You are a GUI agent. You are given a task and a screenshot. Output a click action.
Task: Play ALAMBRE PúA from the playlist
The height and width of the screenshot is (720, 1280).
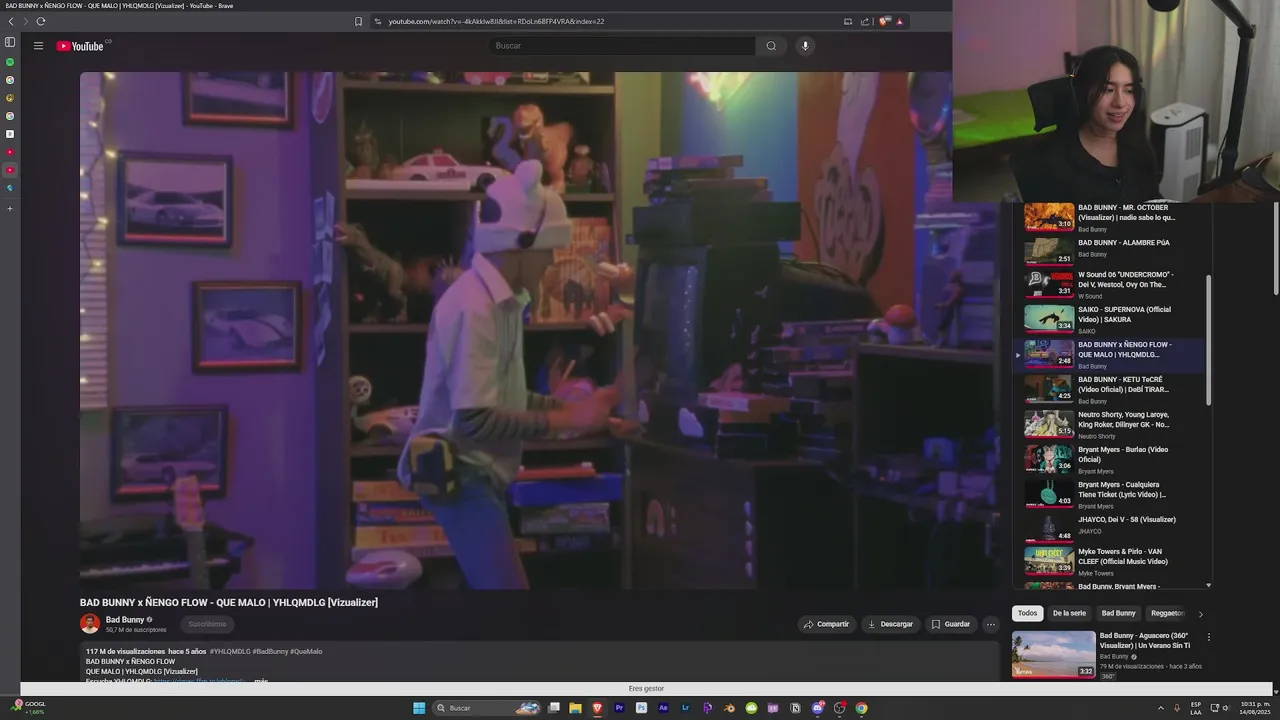1110,249
